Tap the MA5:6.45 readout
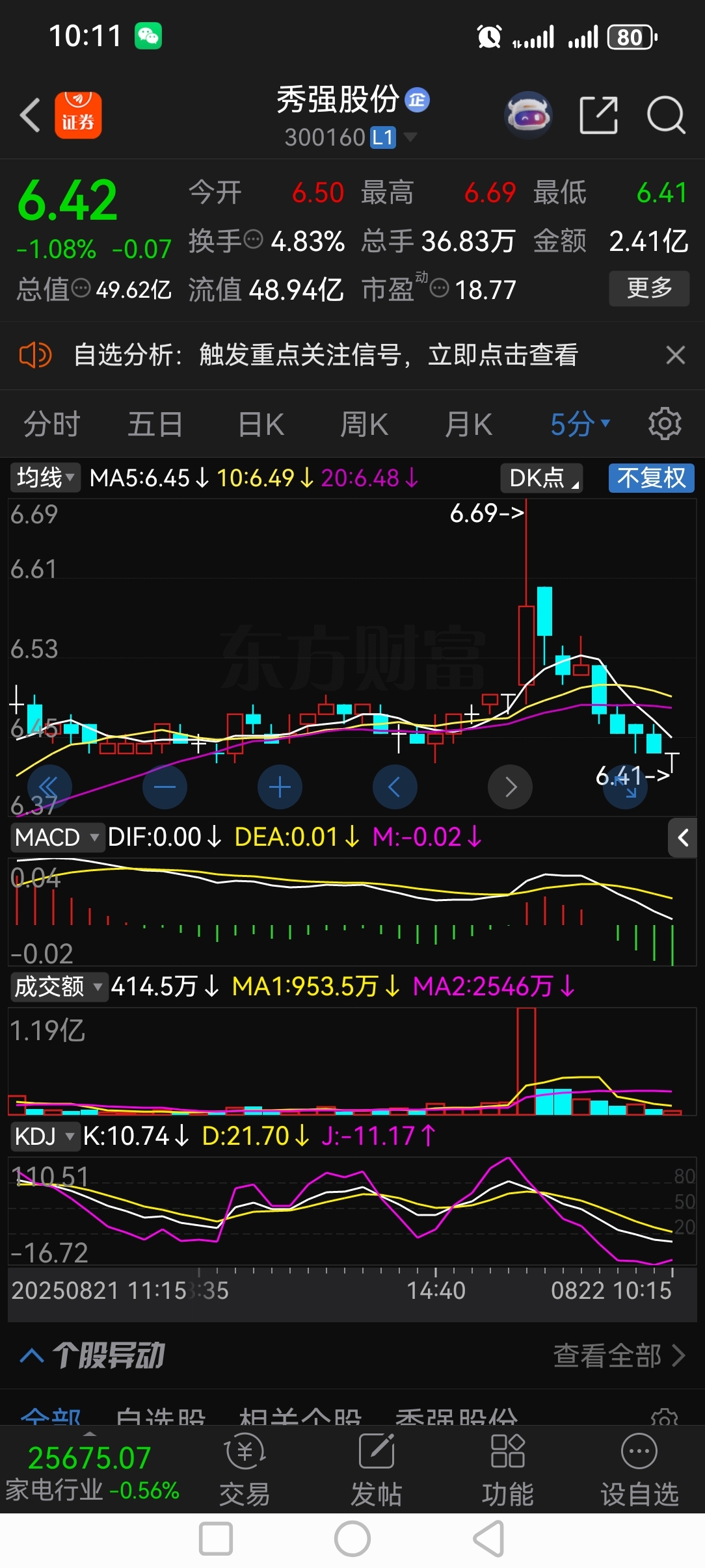 pyautogui.click(x=149, y=478)
